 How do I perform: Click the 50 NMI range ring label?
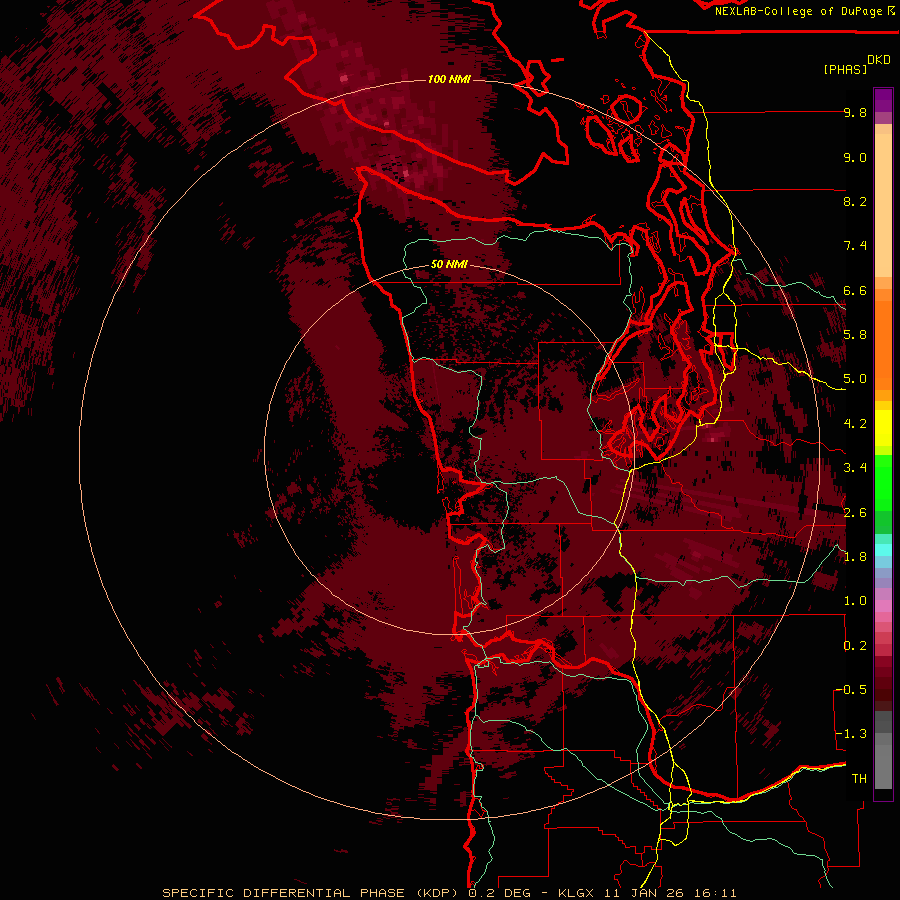pos(449,264)
